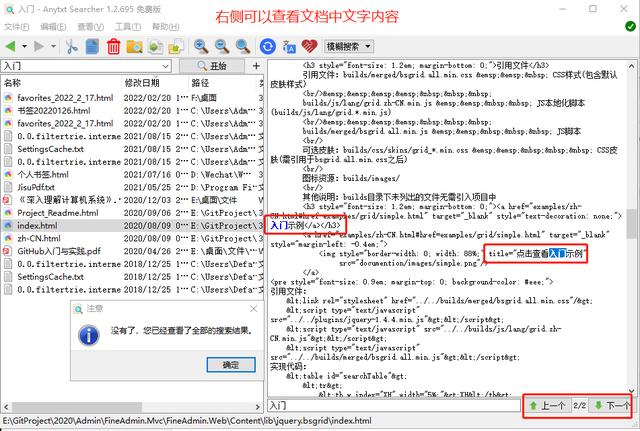Close the 注意 dialog with its X
The height and width of the screenshot is (431, 640).
click(x=253, y=309)
